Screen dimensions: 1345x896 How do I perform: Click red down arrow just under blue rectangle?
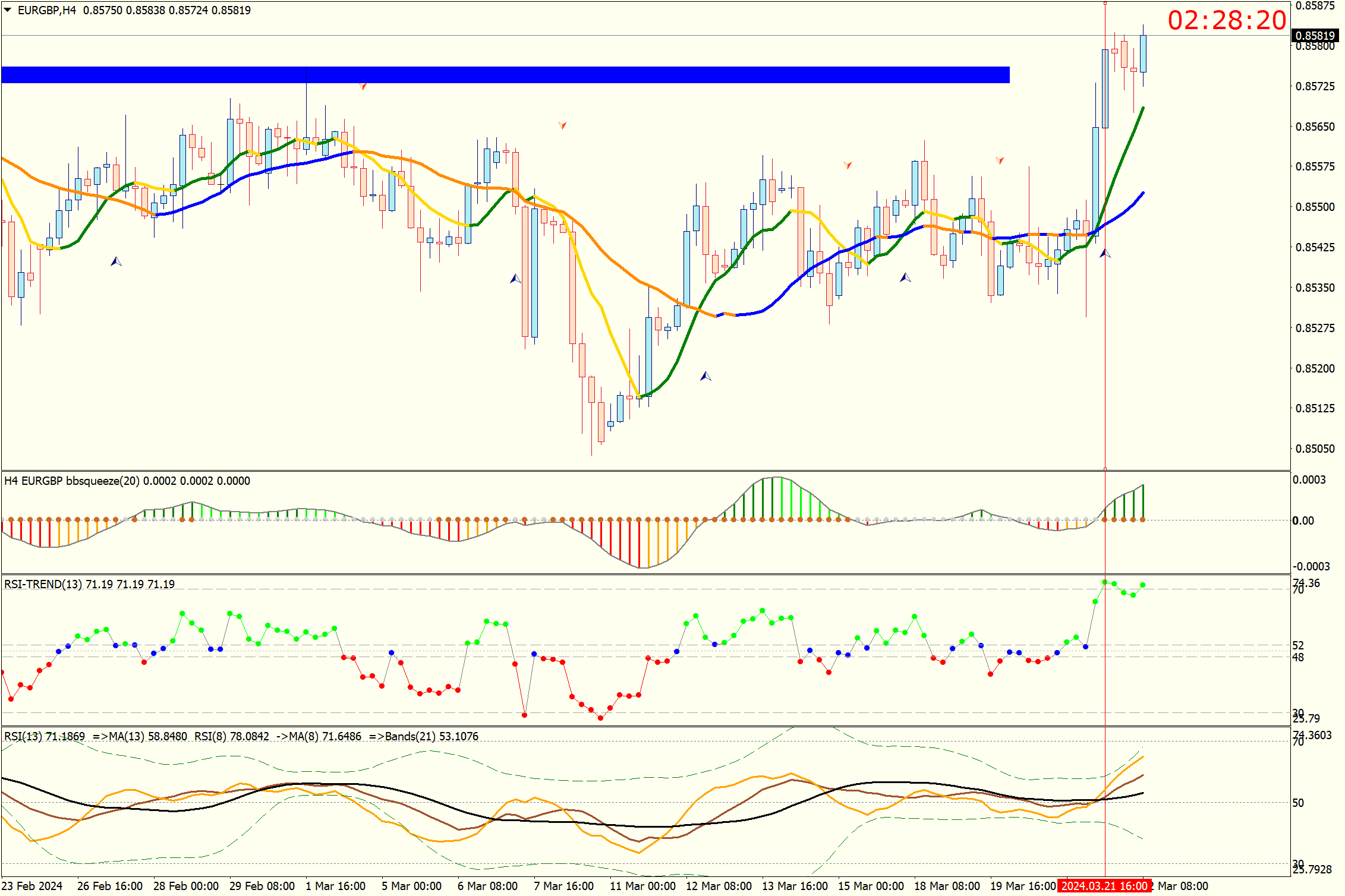[x=363, y=87]
